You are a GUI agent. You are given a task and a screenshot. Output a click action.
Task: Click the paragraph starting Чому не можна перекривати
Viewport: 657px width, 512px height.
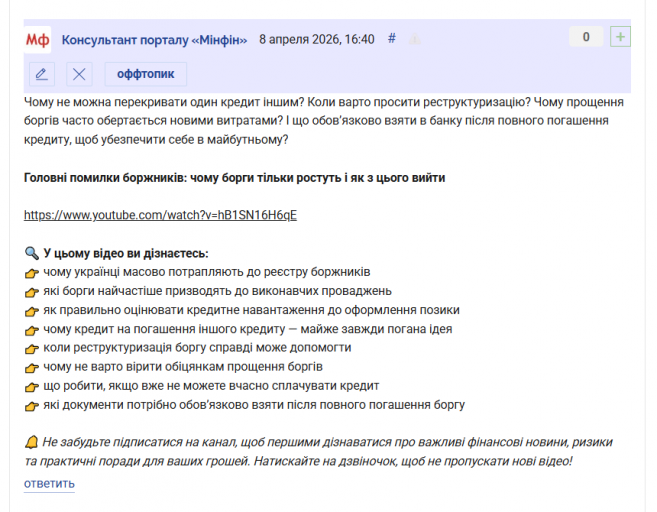pos(324,121)
